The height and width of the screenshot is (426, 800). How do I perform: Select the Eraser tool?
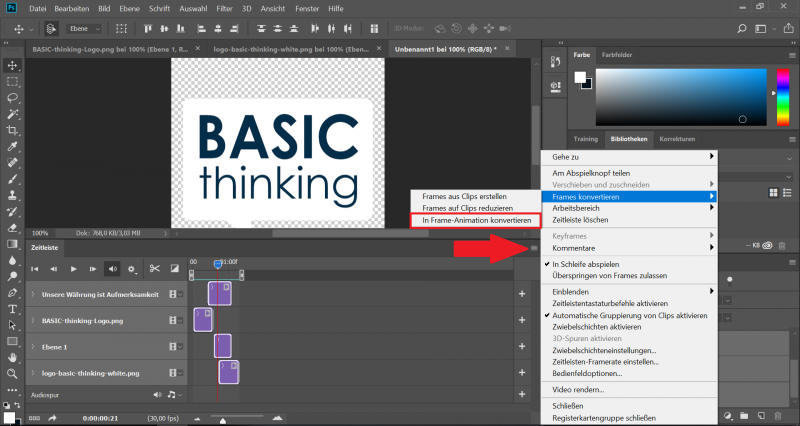pos(12,228)
